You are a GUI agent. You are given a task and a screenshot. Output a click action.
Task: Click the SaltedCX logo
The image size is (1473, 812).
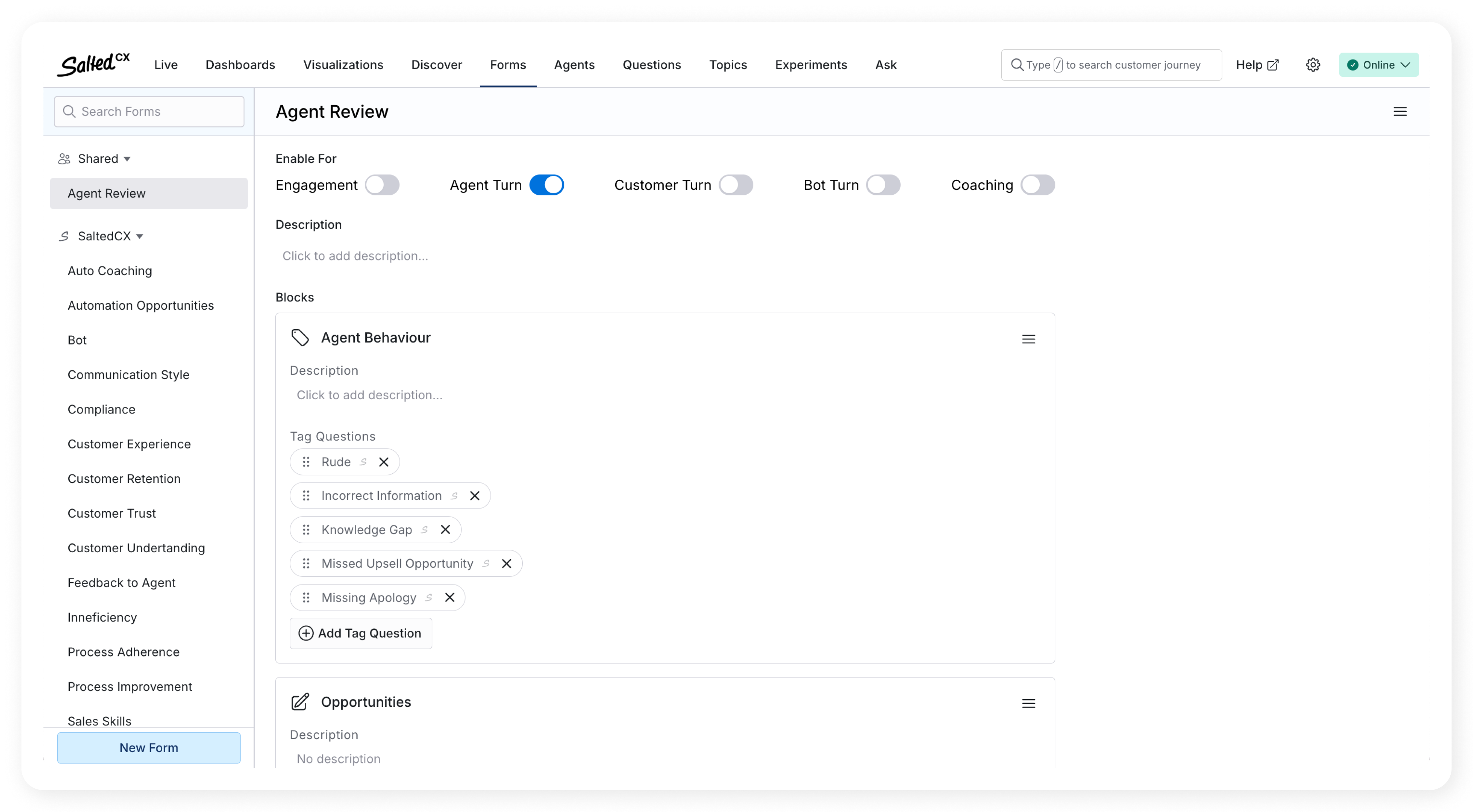(x=93, y=65)
